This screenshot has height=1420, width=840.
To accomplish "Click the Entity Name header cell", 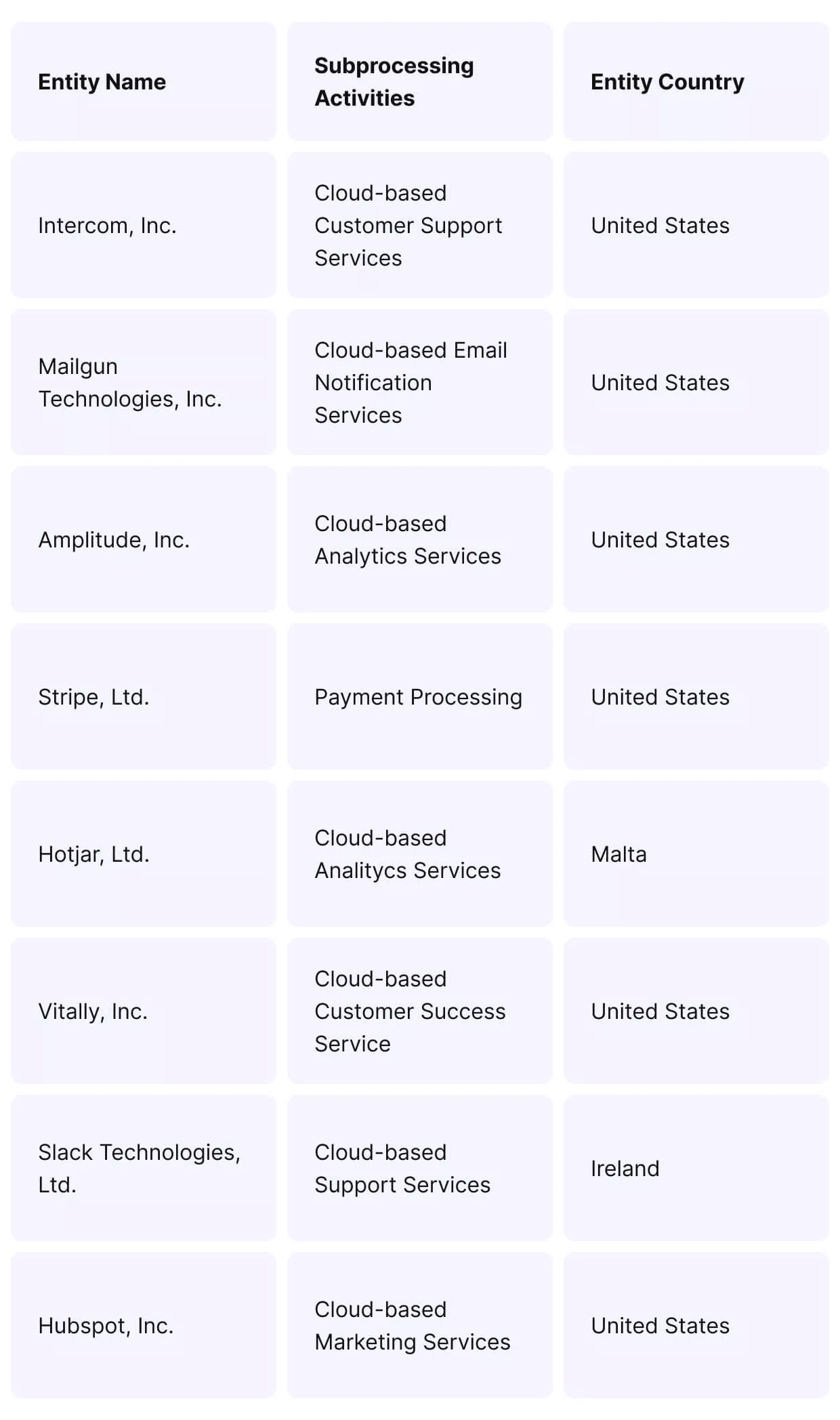I will (x=144, y=81).
